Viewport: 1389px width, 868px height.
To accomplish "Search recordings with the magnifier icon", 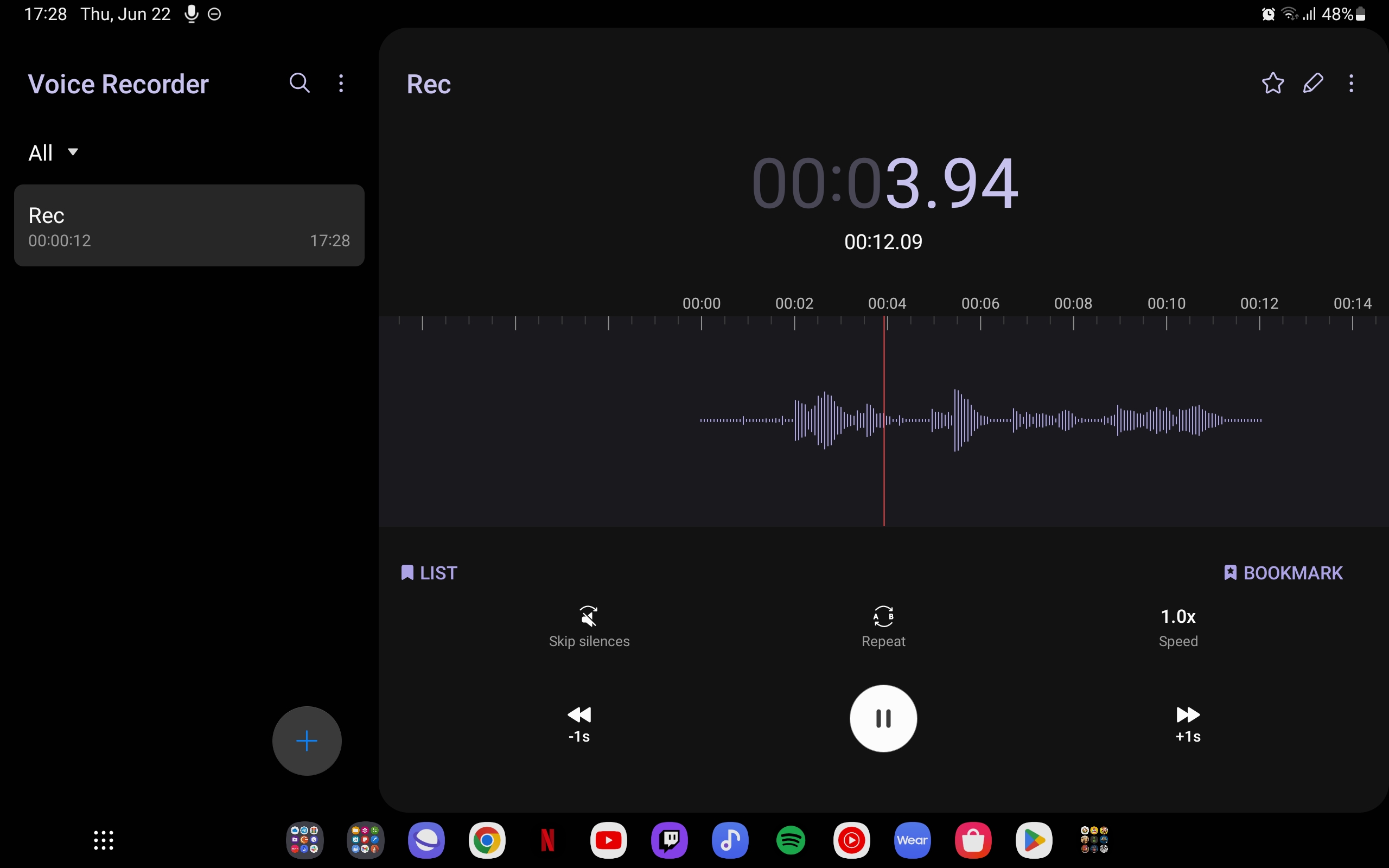I will pos(299,83).
